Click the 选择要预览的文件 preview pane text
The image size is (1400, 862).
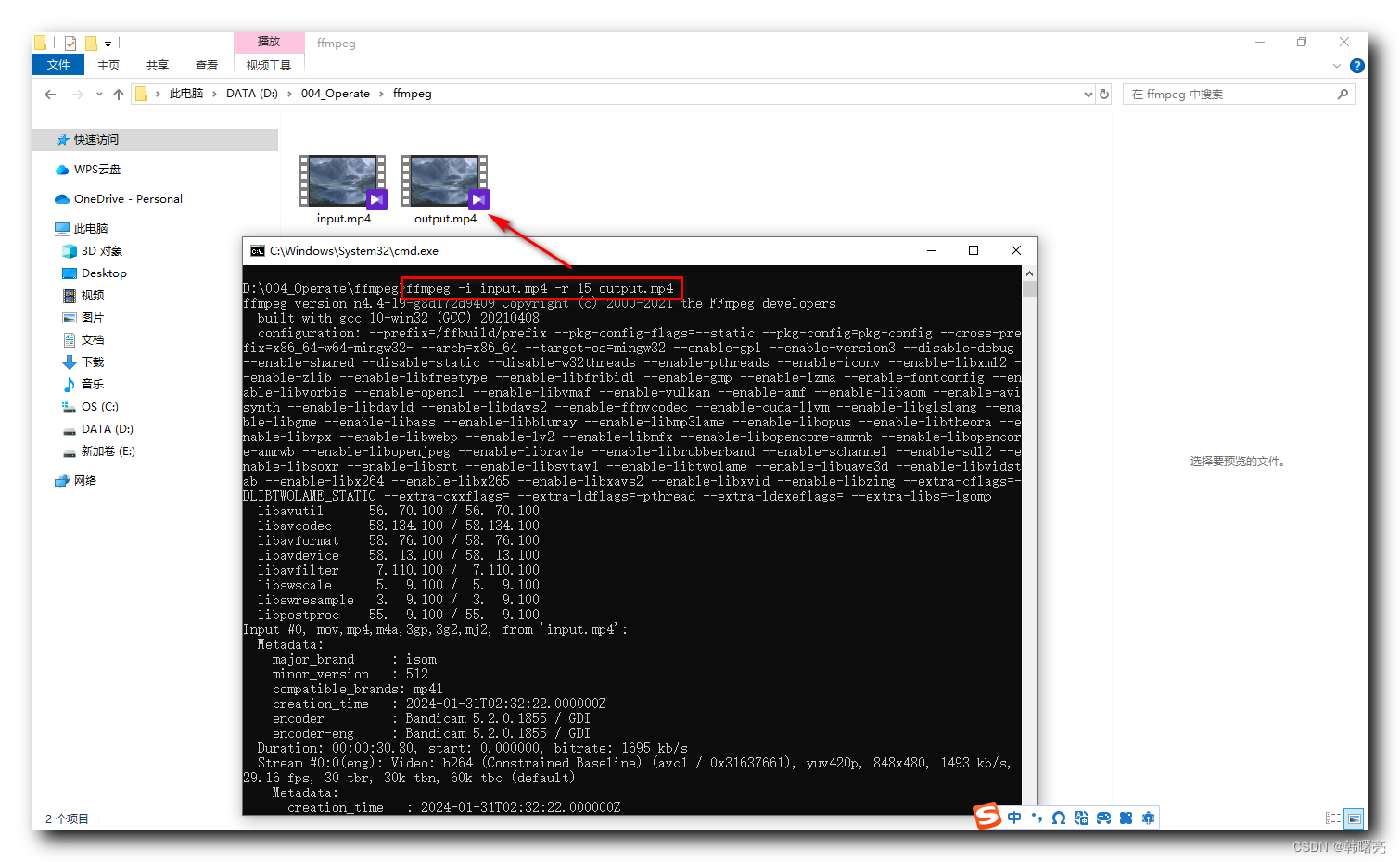point(1239,462)
